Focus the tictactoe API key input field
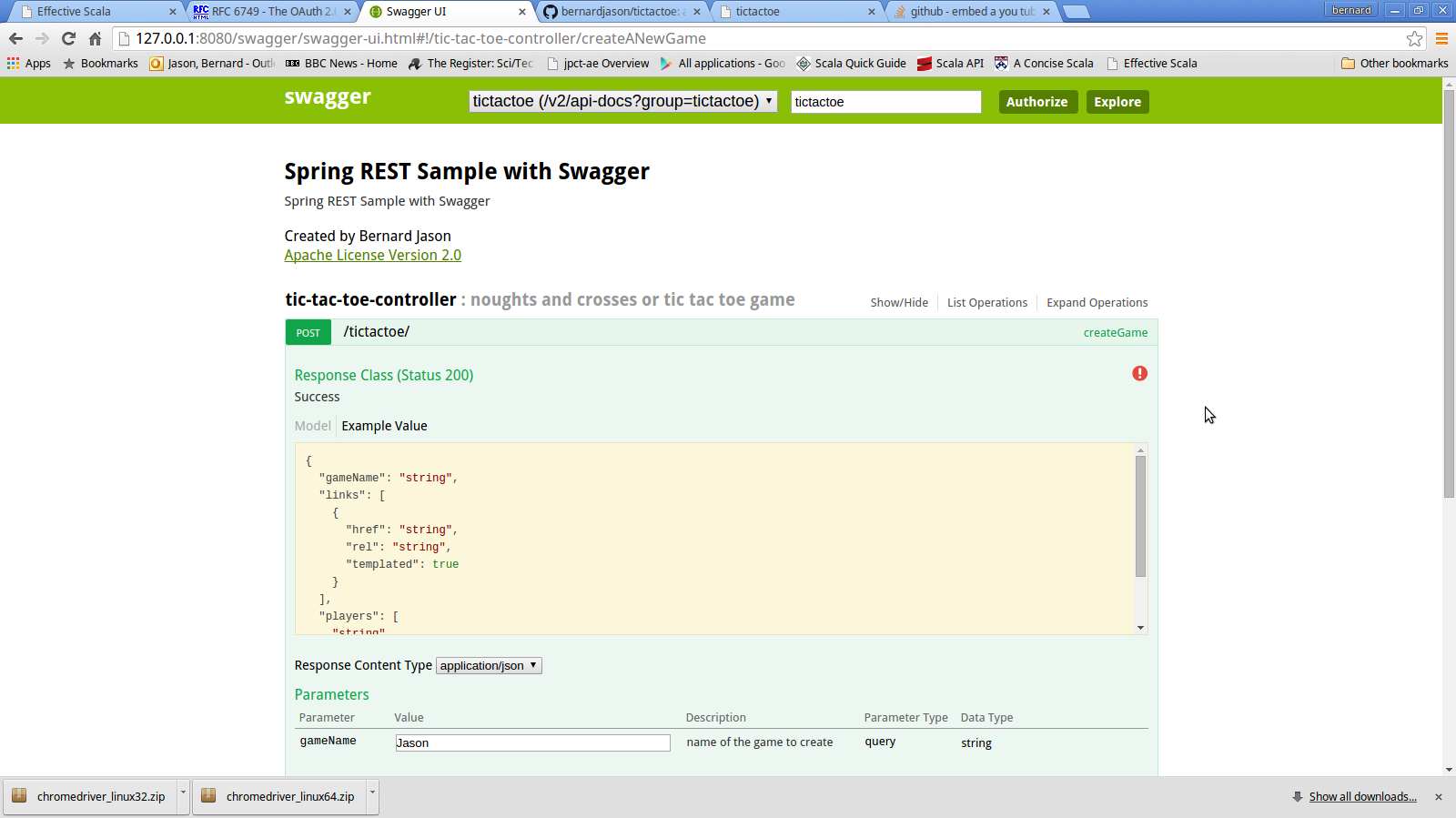1456x818 pixels. (x=886, y=102)
